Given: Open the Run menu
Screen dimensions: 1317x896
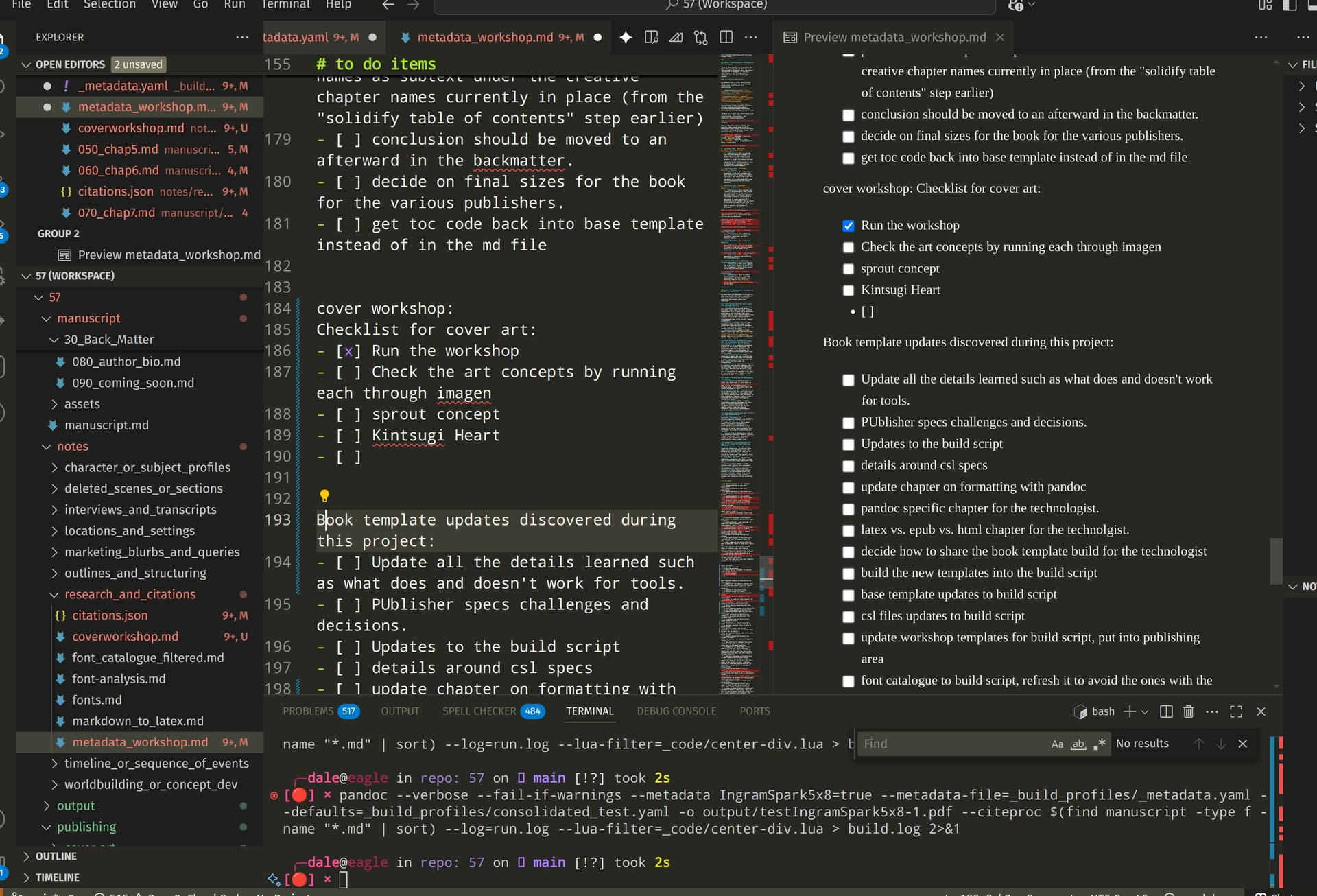Looking at the screenshot, I should tap(235, 5).
